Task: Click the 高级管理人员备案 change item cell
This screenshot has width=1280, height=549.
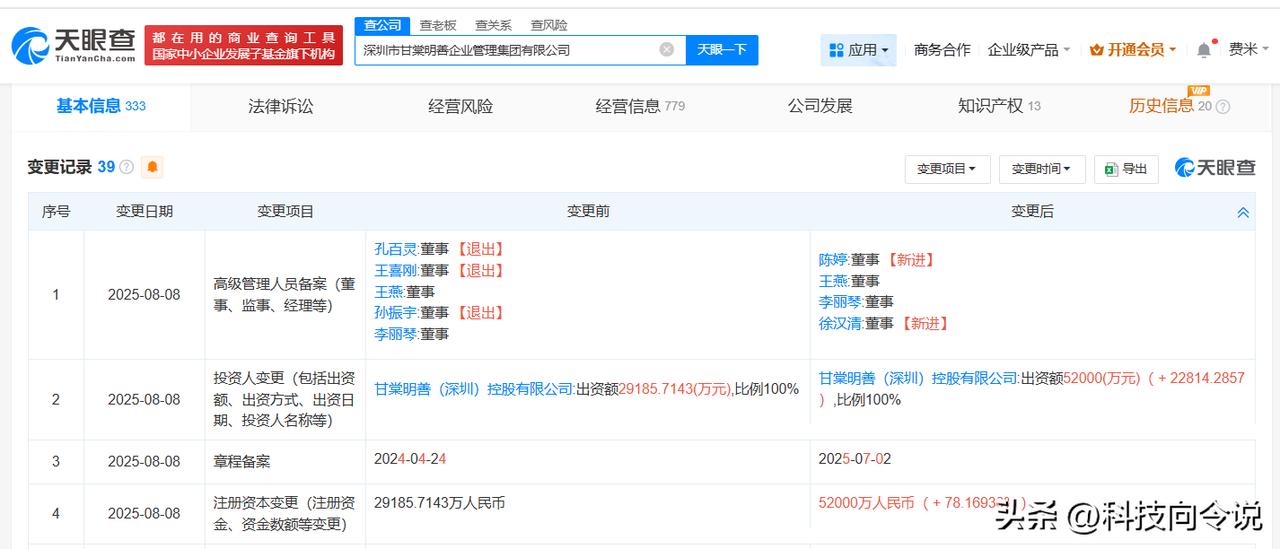Action: 285,295
